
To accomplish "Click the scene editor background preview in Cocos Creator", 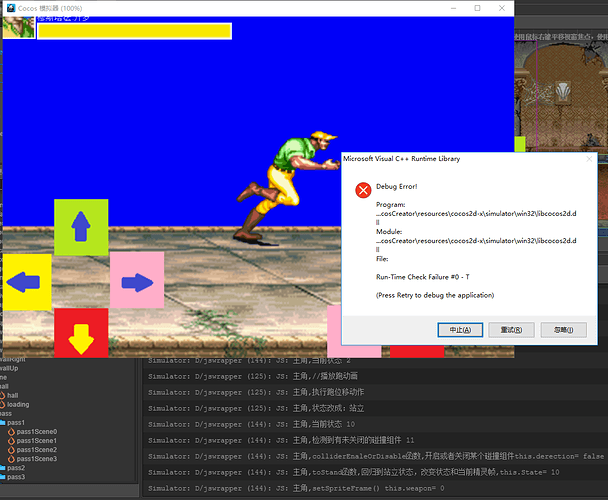I will (x=561, y=95).
